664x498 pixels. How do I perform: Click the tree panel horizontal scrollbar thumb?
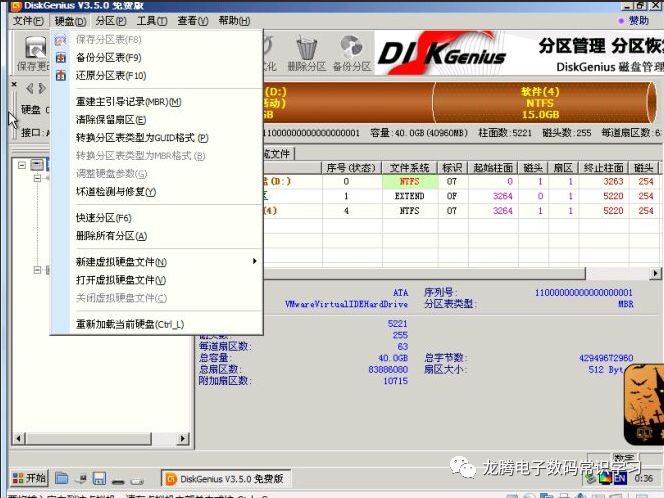coord(88,438)
